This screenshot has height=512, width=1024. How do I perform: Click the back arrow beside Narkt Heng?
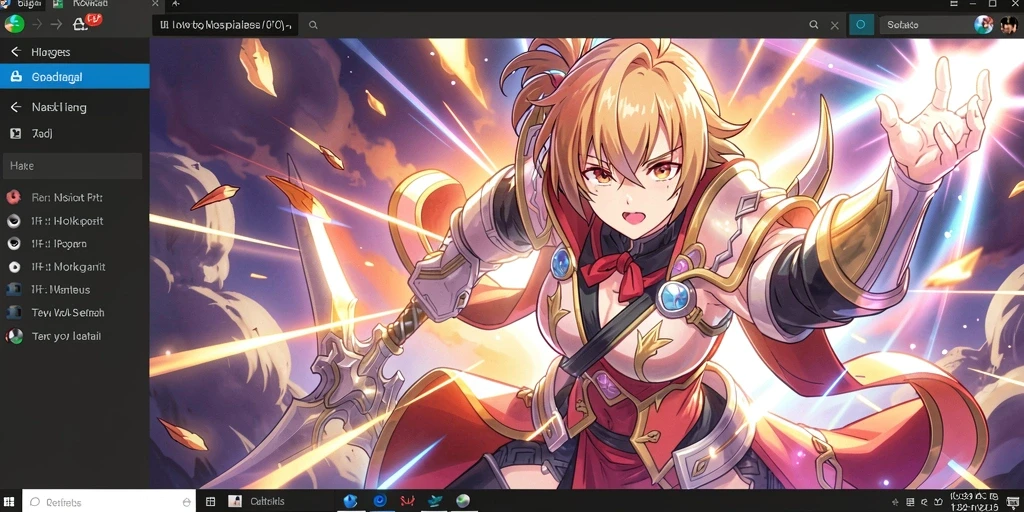(x=16, y=106)
